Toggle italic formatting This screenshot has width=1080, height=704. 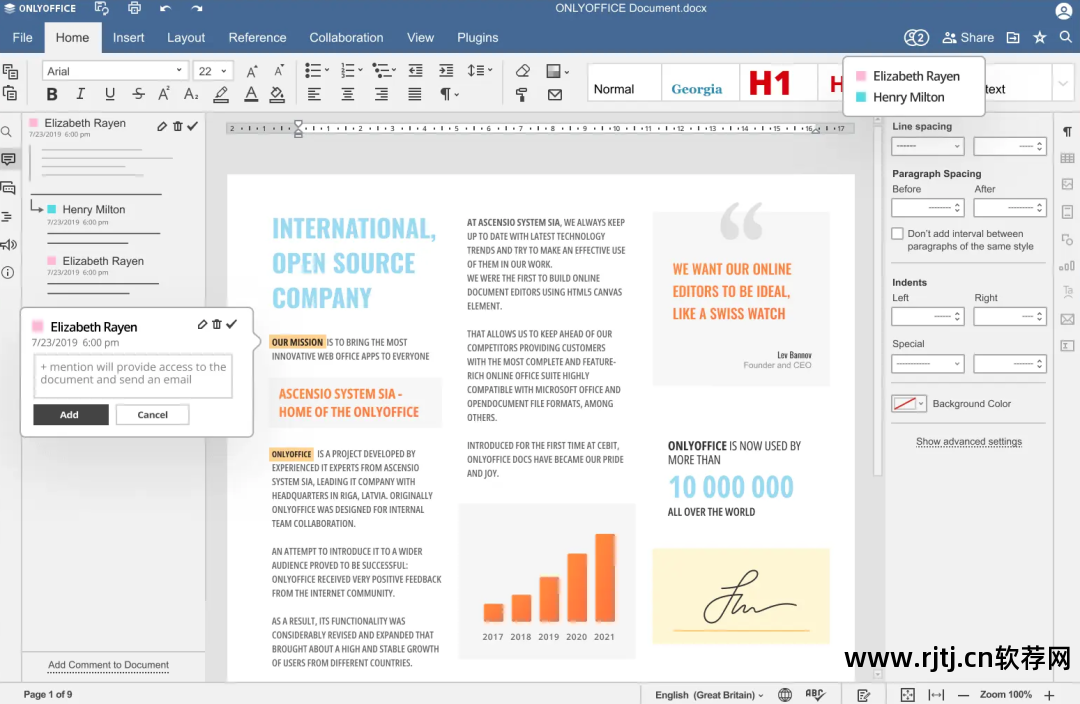(81, 94)
